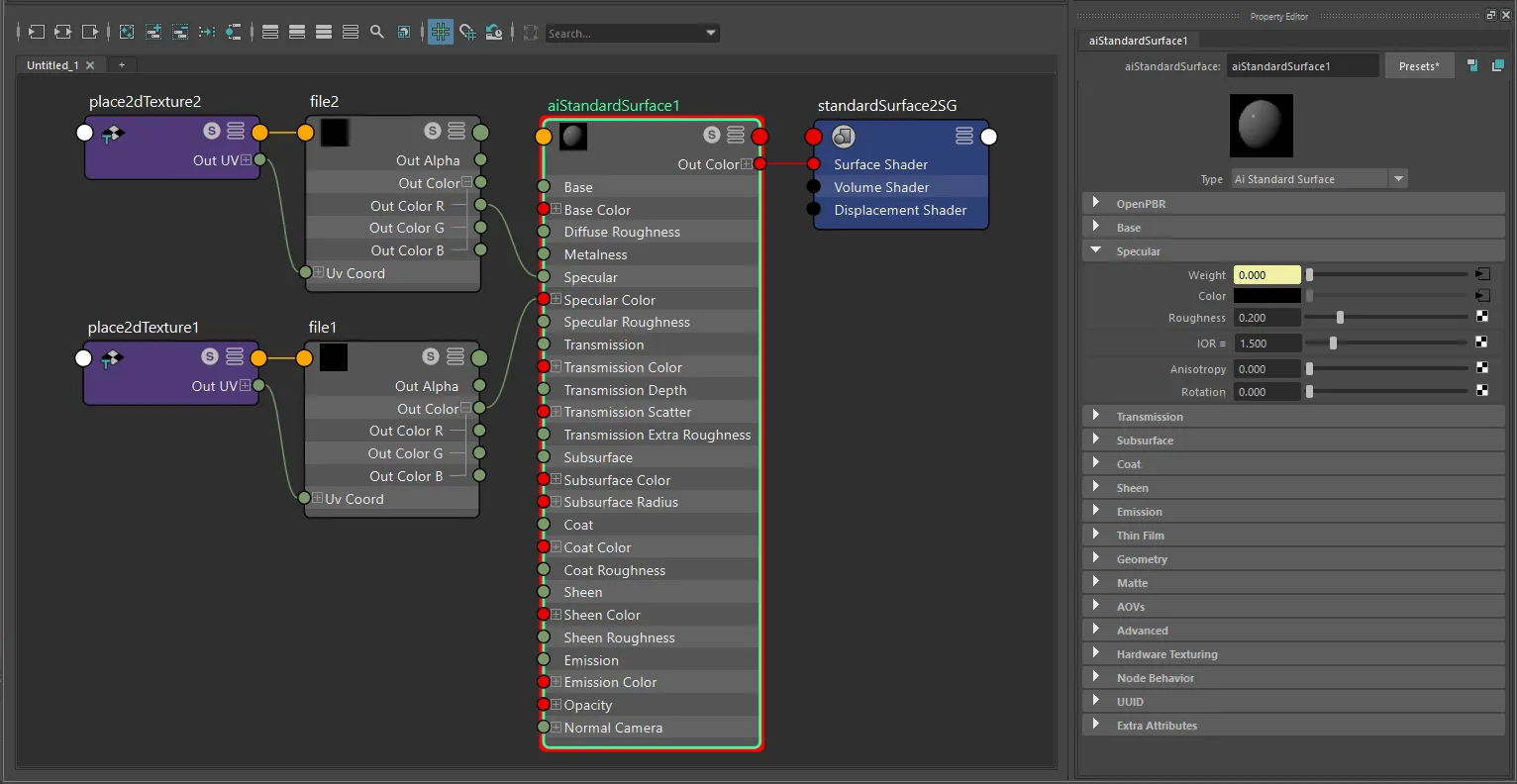Switch to the Untitled_1 tab
1517x784 pixels.
pyautogui.click(x=52, y=65)
